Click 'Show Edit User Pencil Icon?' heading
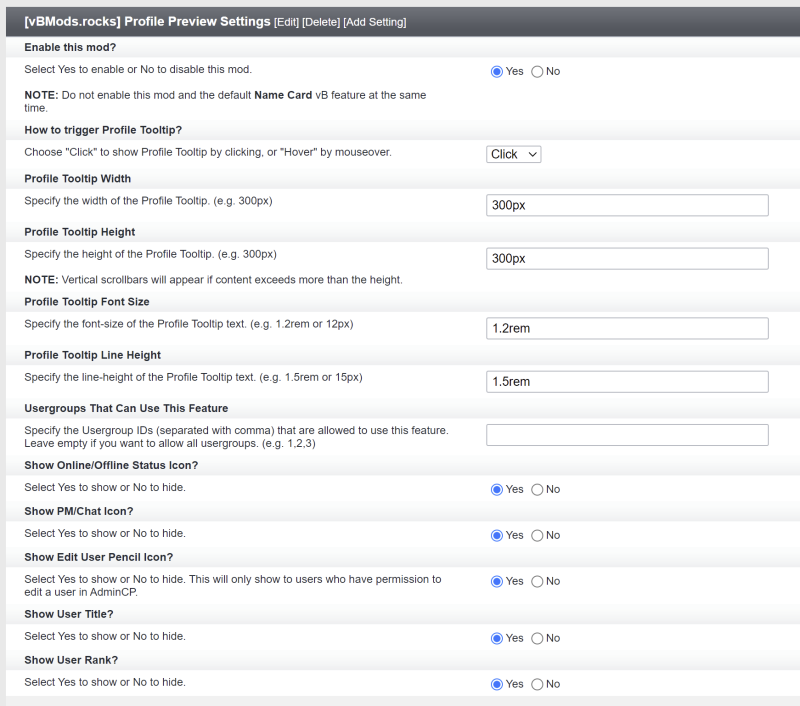This screenshot has width=800, height=706. [x=98, y=557]
